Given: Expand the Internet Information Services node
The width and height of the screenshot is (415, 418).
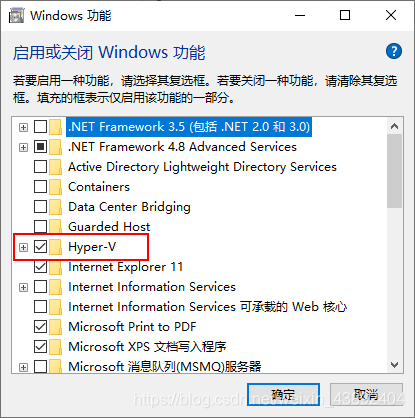Looking at the screenshot, I should [23, 287].
